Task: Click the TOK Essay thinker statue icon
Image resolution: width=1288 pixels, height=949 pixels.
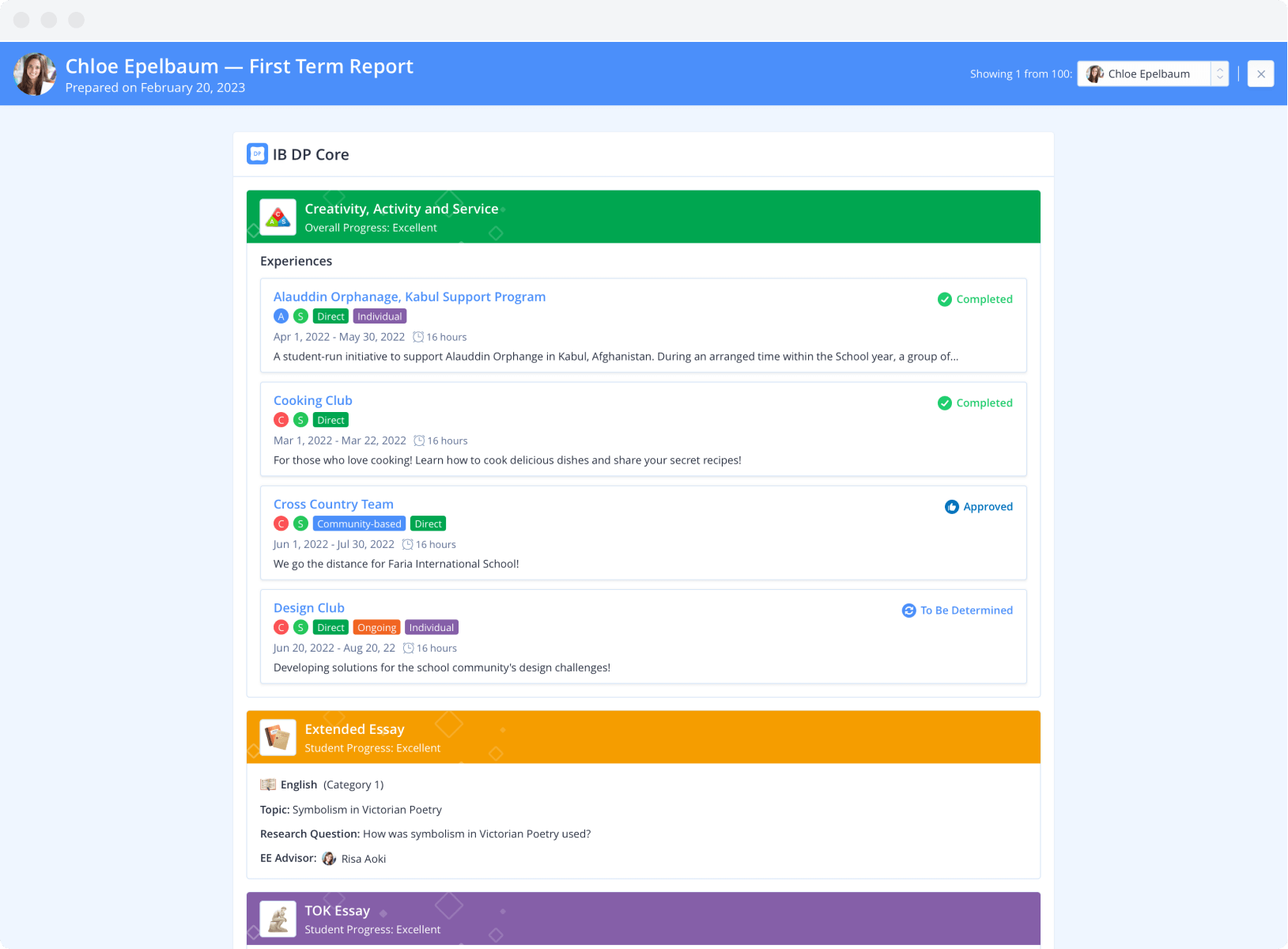Action: click(278, 919)
